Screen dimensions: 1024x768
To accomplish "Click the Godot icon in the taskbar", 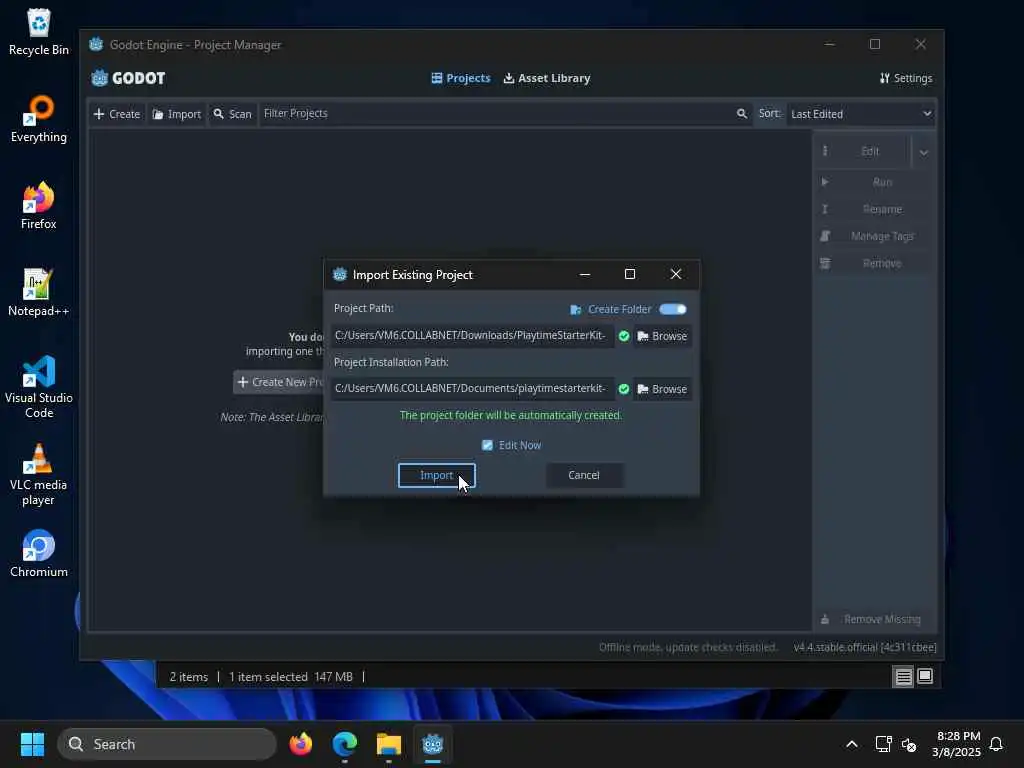I will coord(433,744).
